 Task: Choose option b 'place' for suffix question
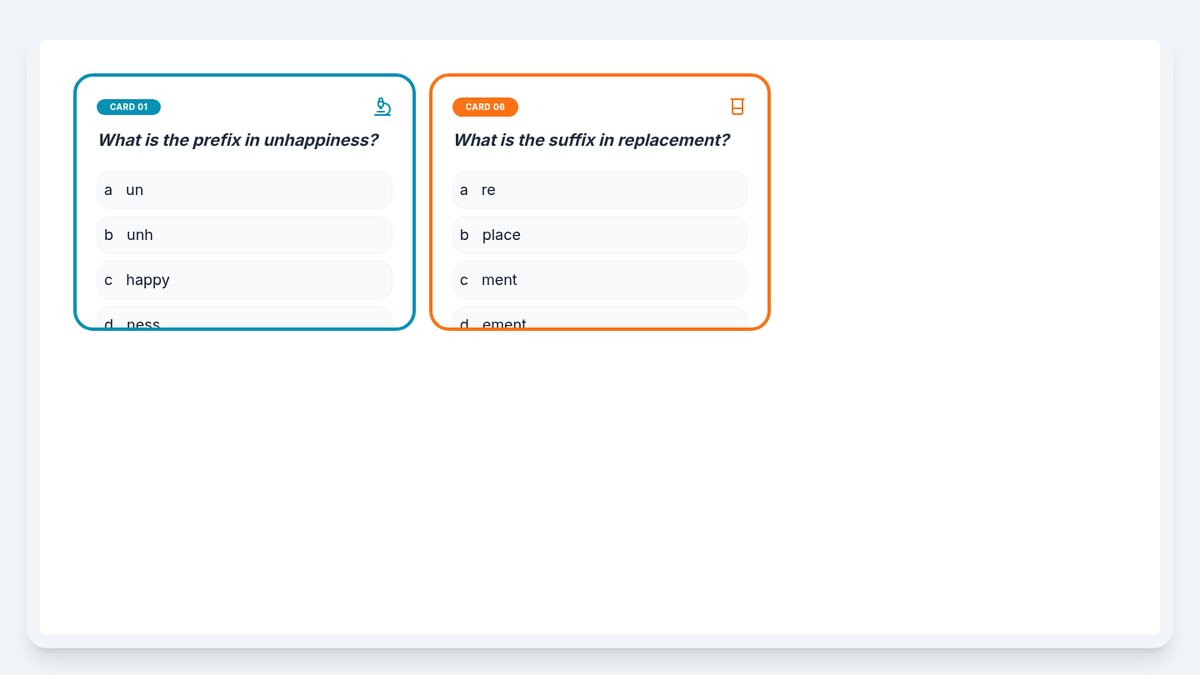click(600, 235)
